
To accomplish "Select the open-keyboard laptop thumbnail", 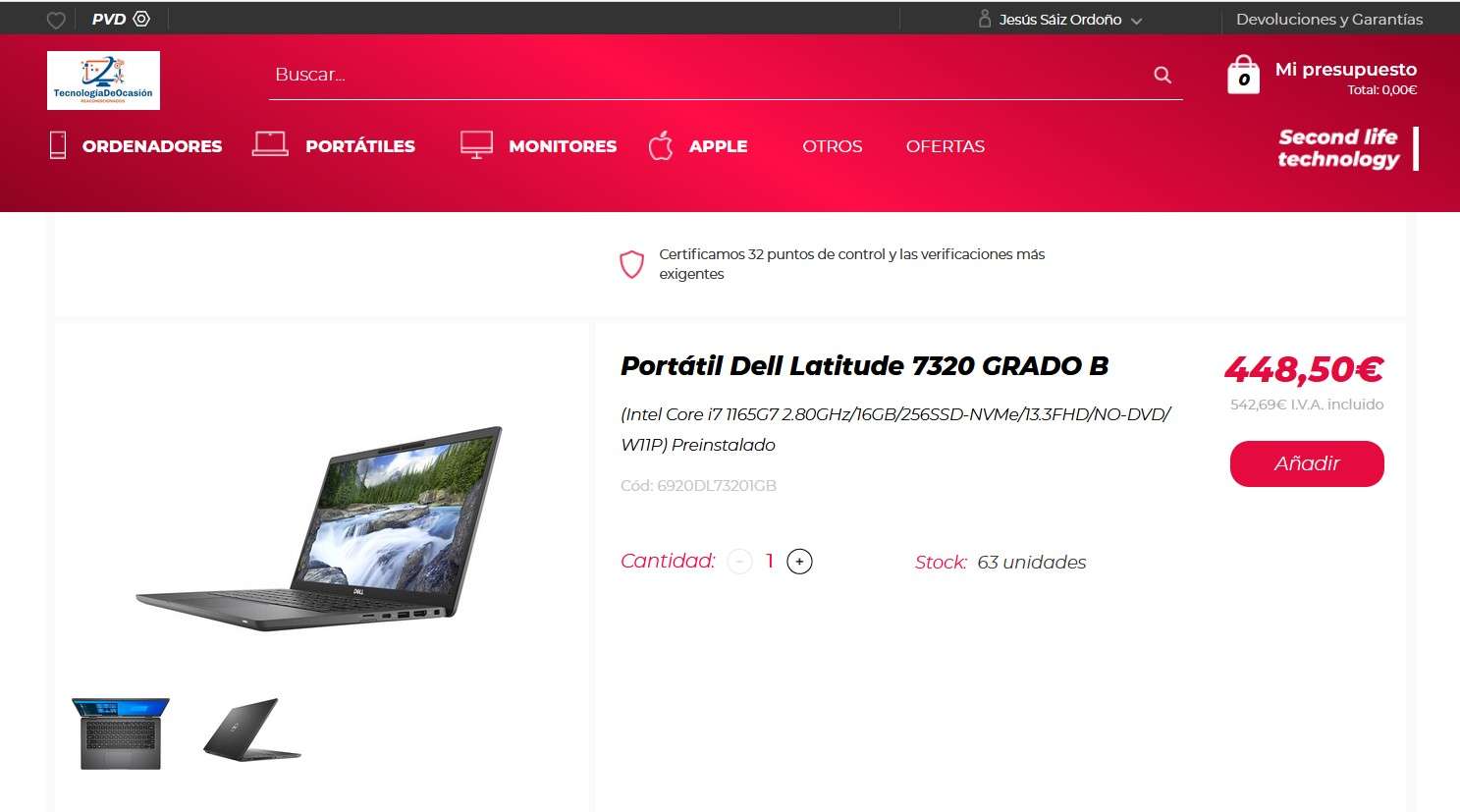I will [121, 732].
